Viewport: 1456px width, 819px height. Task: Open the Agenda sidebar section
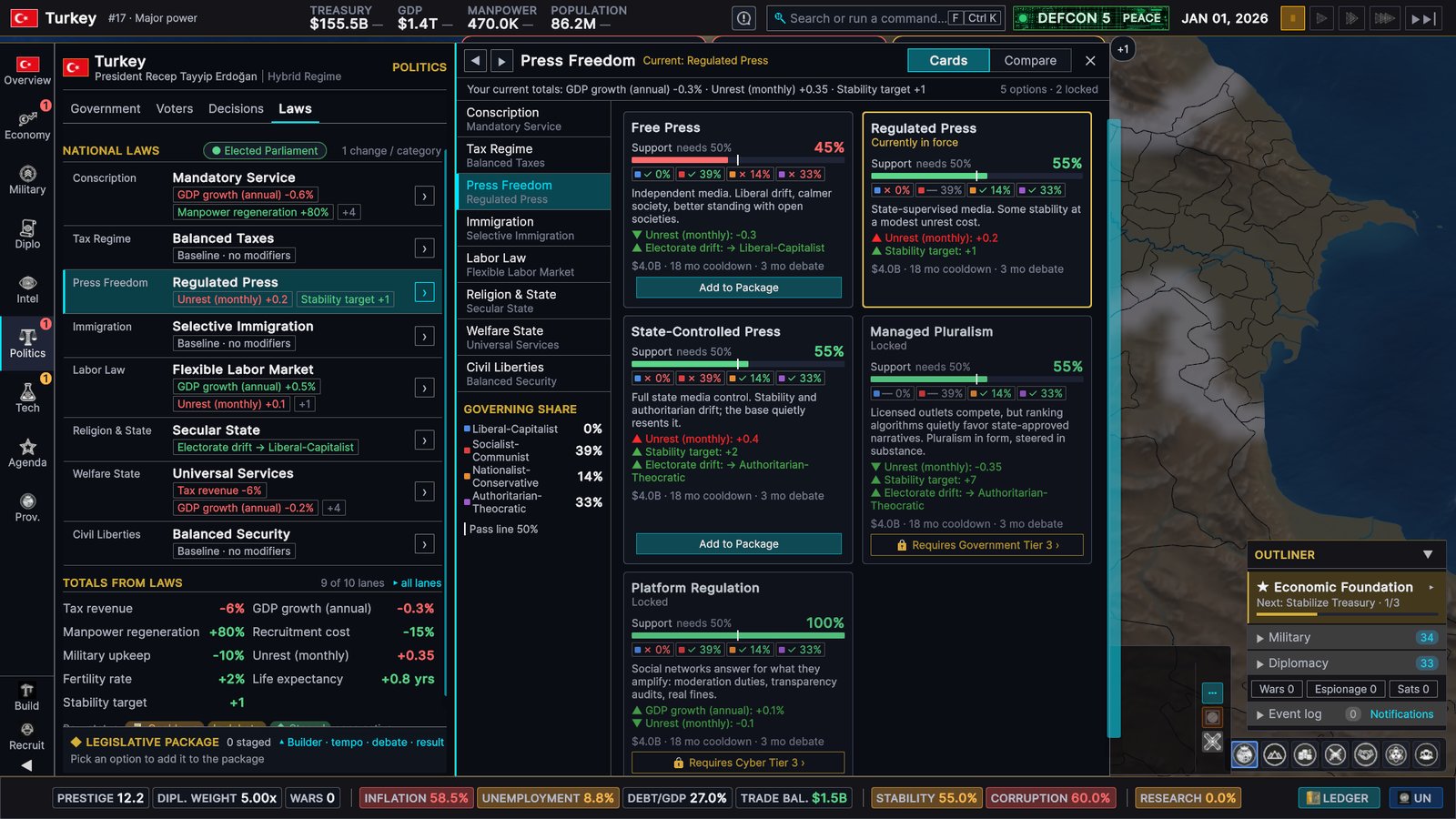[x=27, y=453]
